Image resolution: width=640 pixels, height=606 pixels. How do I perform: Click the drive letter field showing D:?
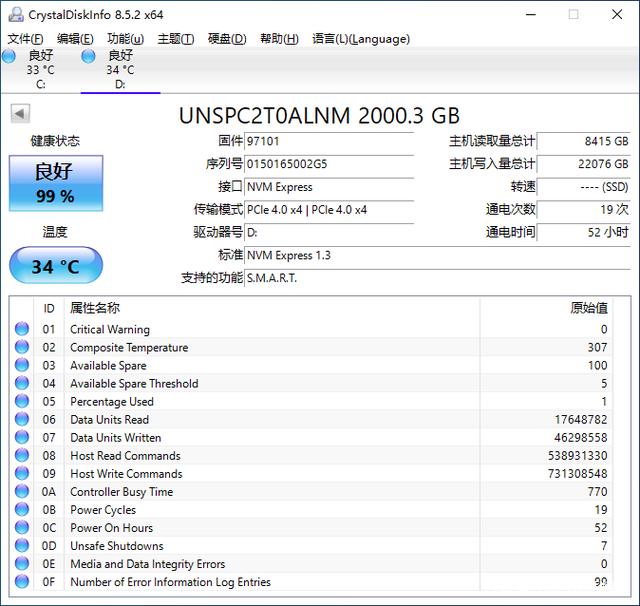coord(329,233)
